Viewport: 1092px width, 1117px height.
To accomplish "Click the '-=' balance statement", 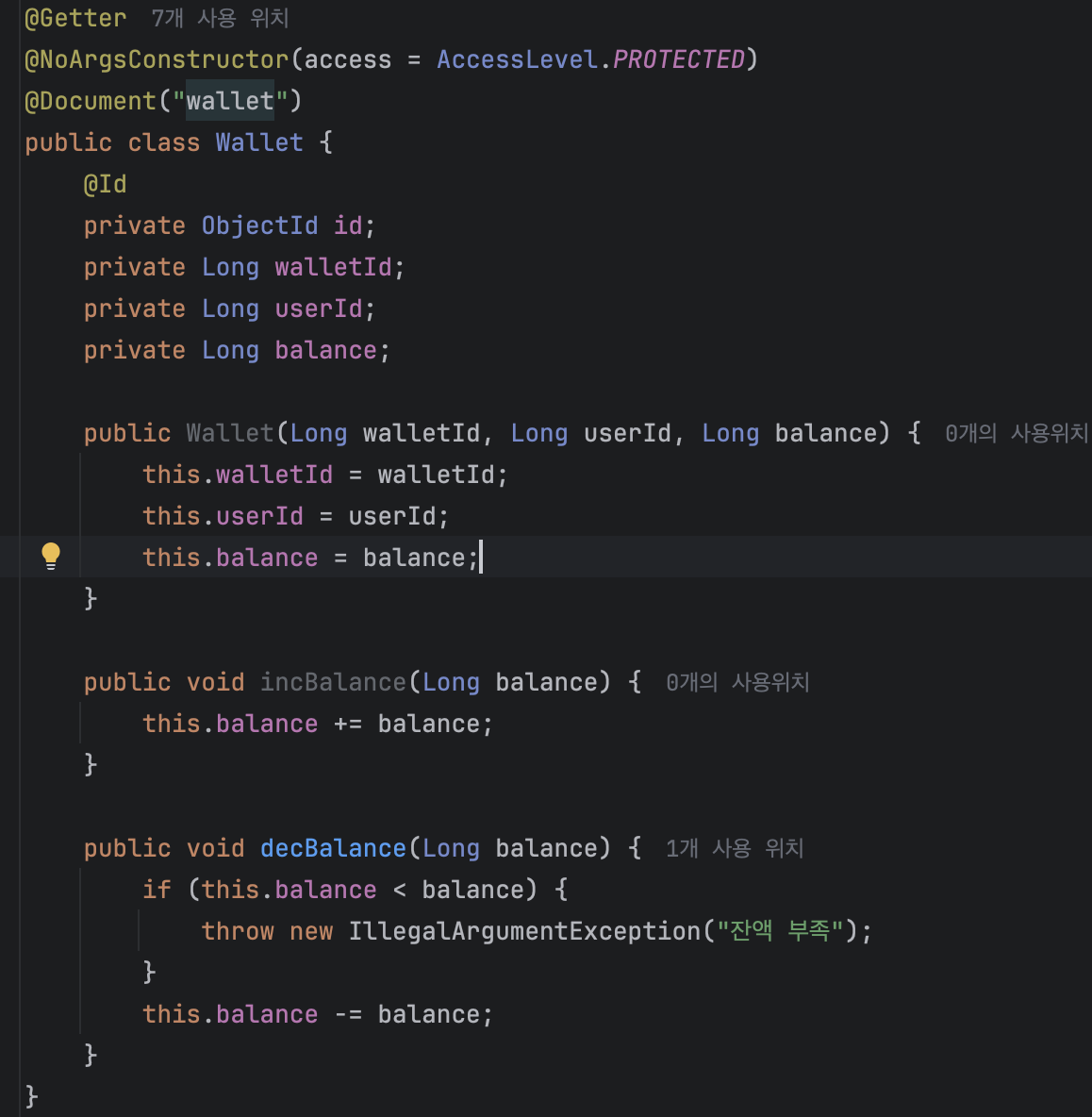I will pyautogui.click(x=318, y=1014).
